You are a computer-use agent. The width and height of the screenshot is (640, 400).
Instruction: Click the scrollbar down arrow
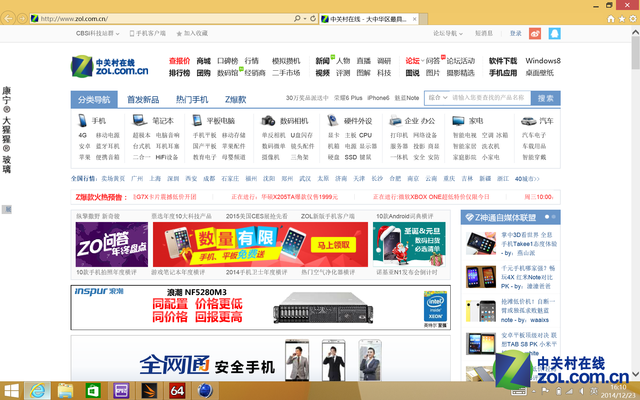(x=636, y=374)
